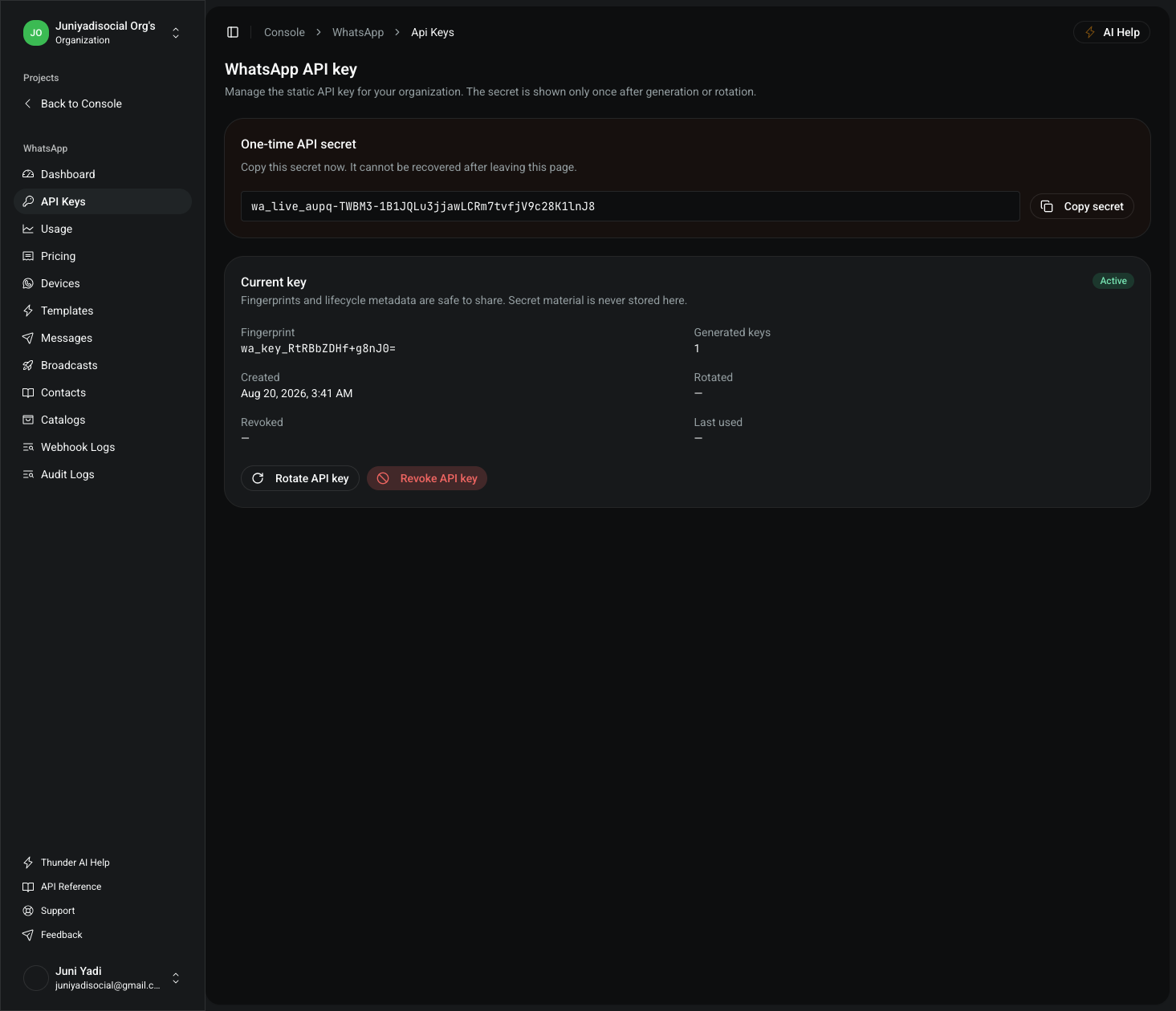
Task: Click the Webhook Logs search-list icon
Action: 28,447
